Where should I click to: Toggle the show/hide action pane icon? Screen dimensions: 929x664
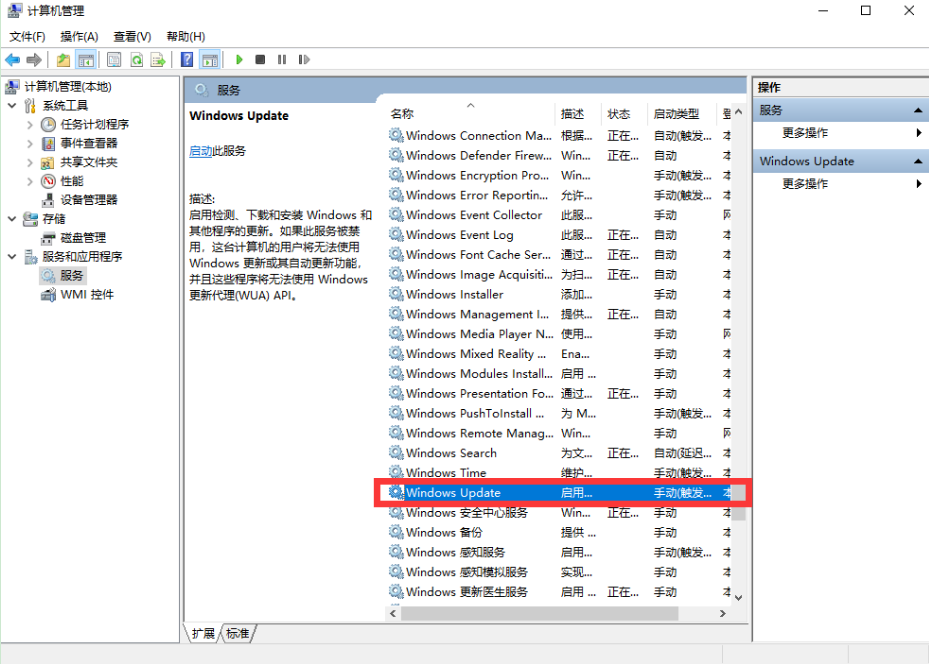click(210, 60)
